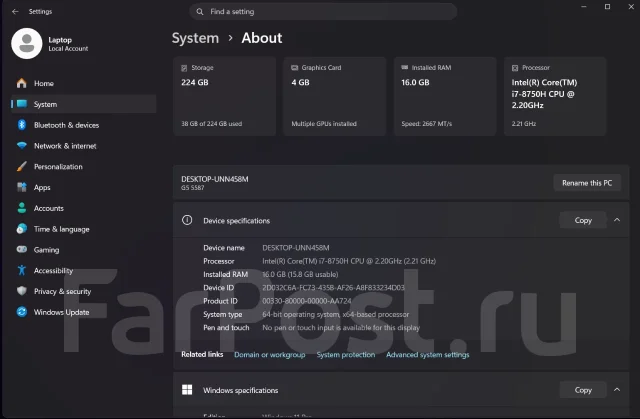Open Apps settings page
This screenshot has width=640, height=419.
(x=84, y=187)
